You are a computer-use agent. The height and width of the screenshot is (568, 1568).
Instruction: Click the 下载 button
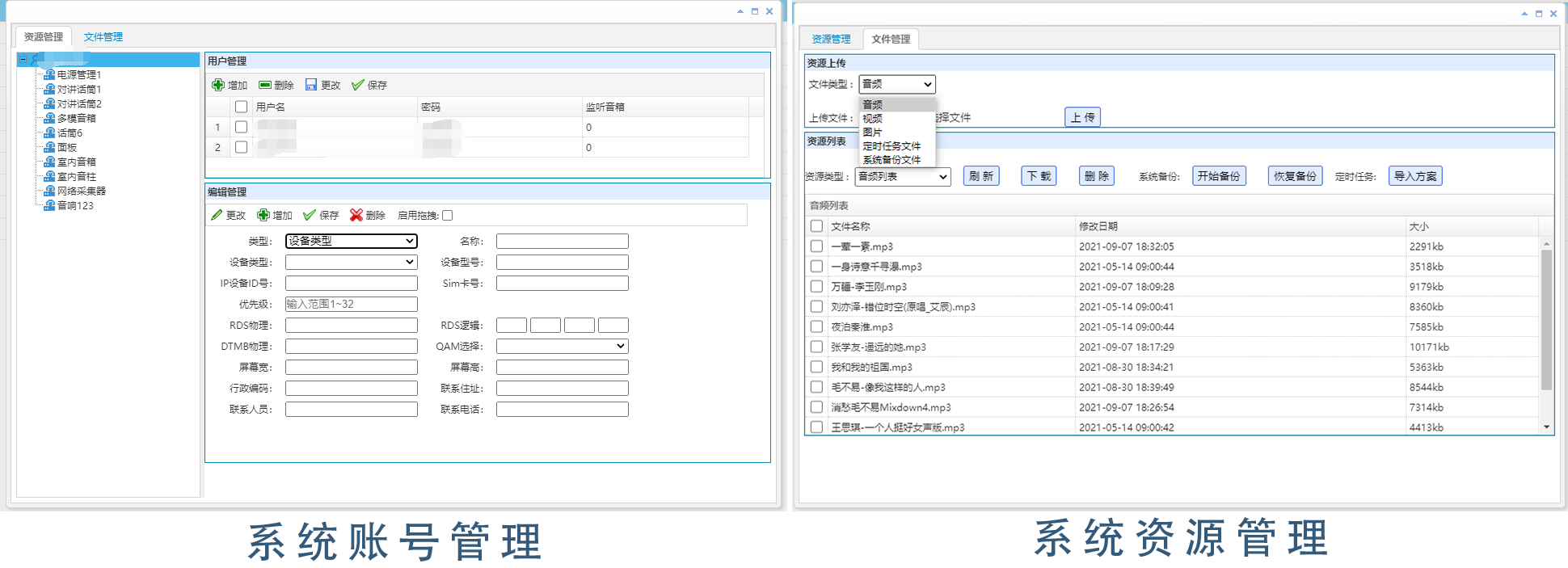(x=1039, y=176)
